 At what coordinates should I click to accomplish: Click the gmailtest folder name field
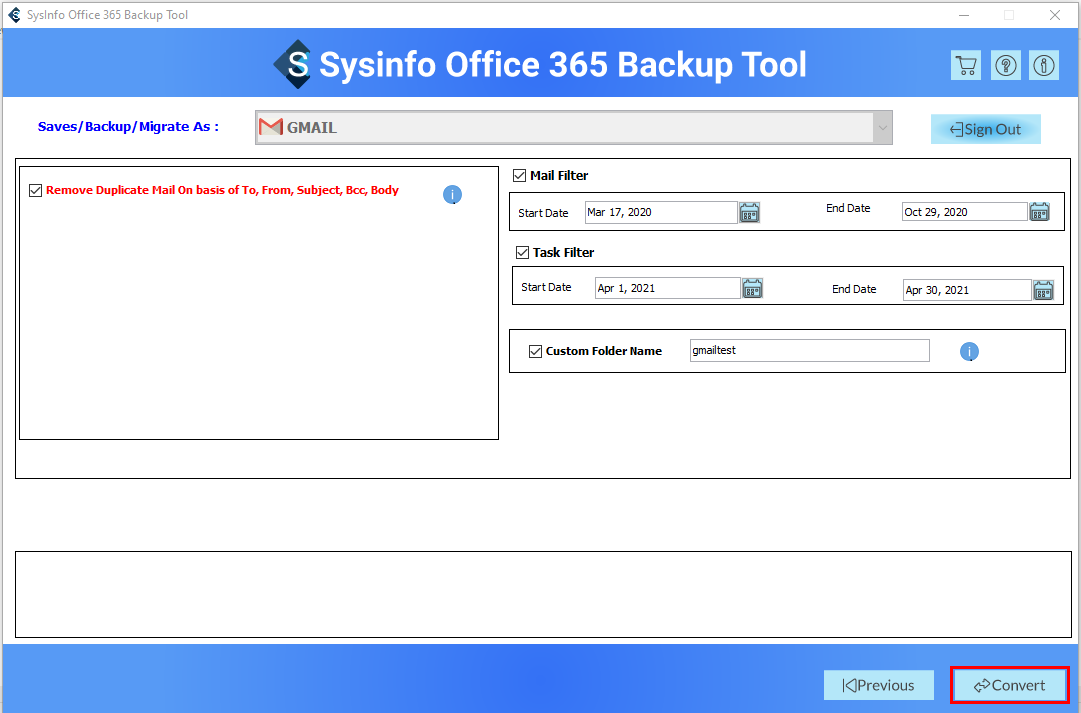click(x=809, y=350)
